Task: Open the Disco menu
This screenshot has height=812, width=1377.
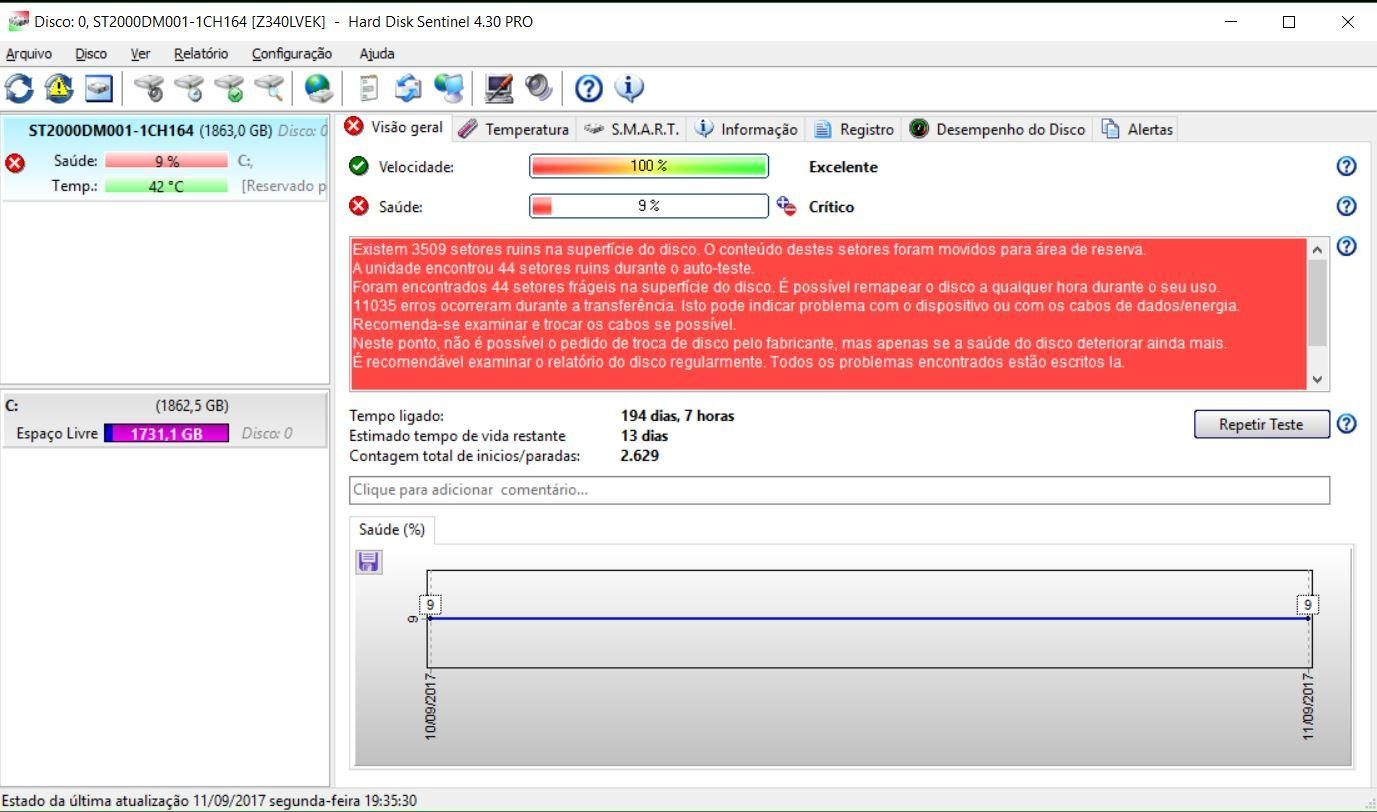Action: click(91, 54)
